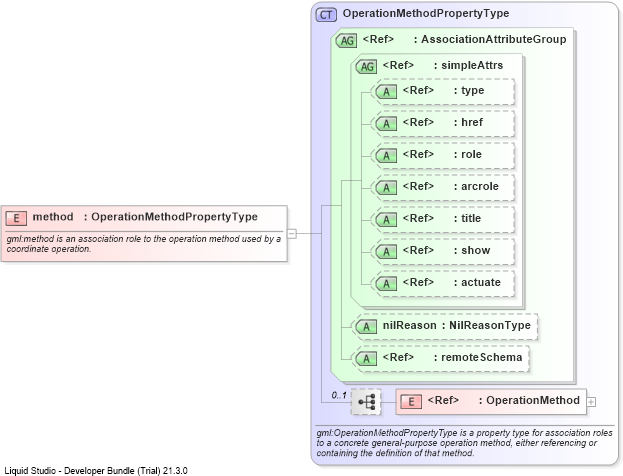The image size is (623, 476).
Task: Click the A icon of the arcrole attribute
Action: [x=386, y=188]
